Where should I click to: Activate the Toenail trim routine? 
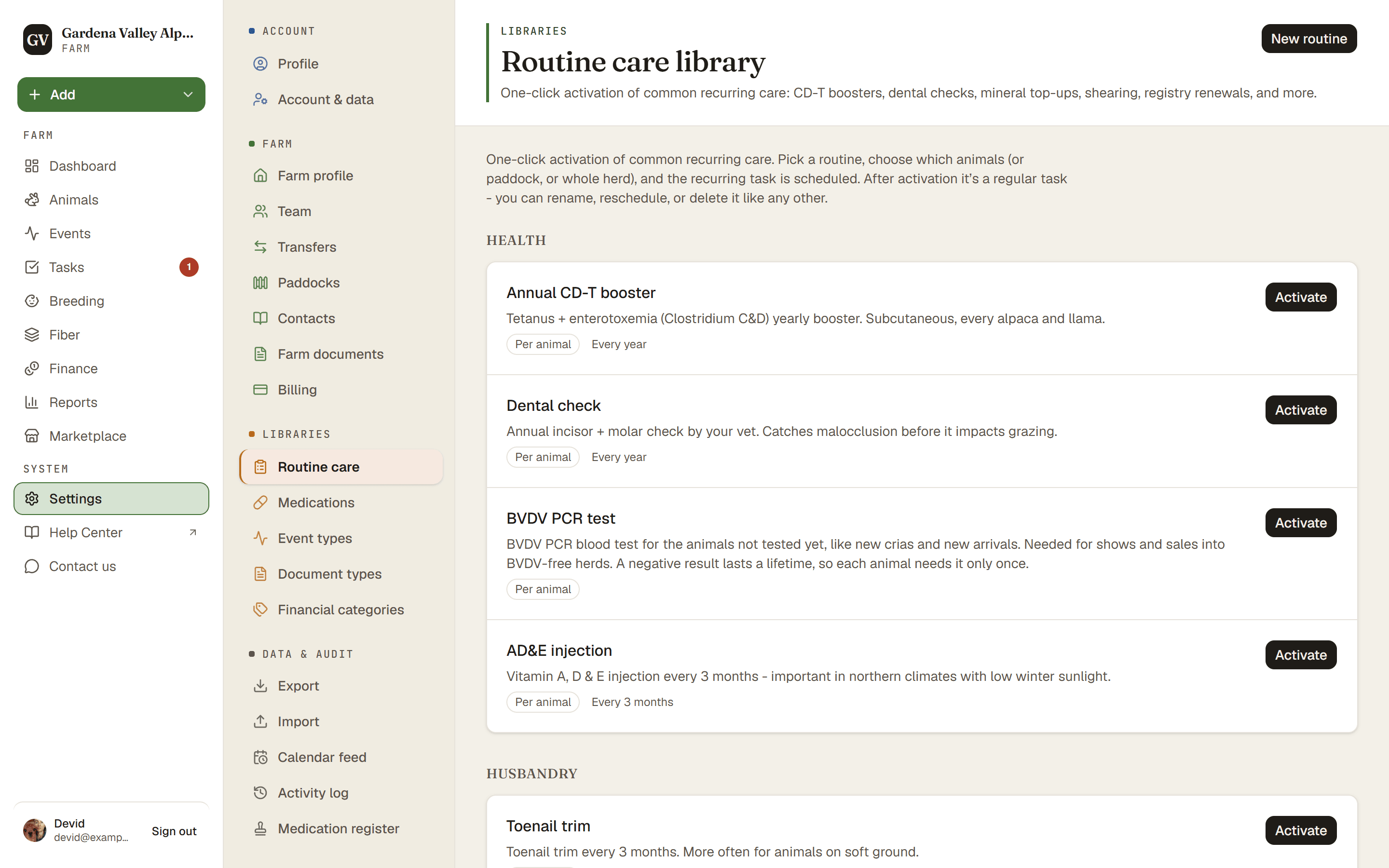coord(1301,831)
